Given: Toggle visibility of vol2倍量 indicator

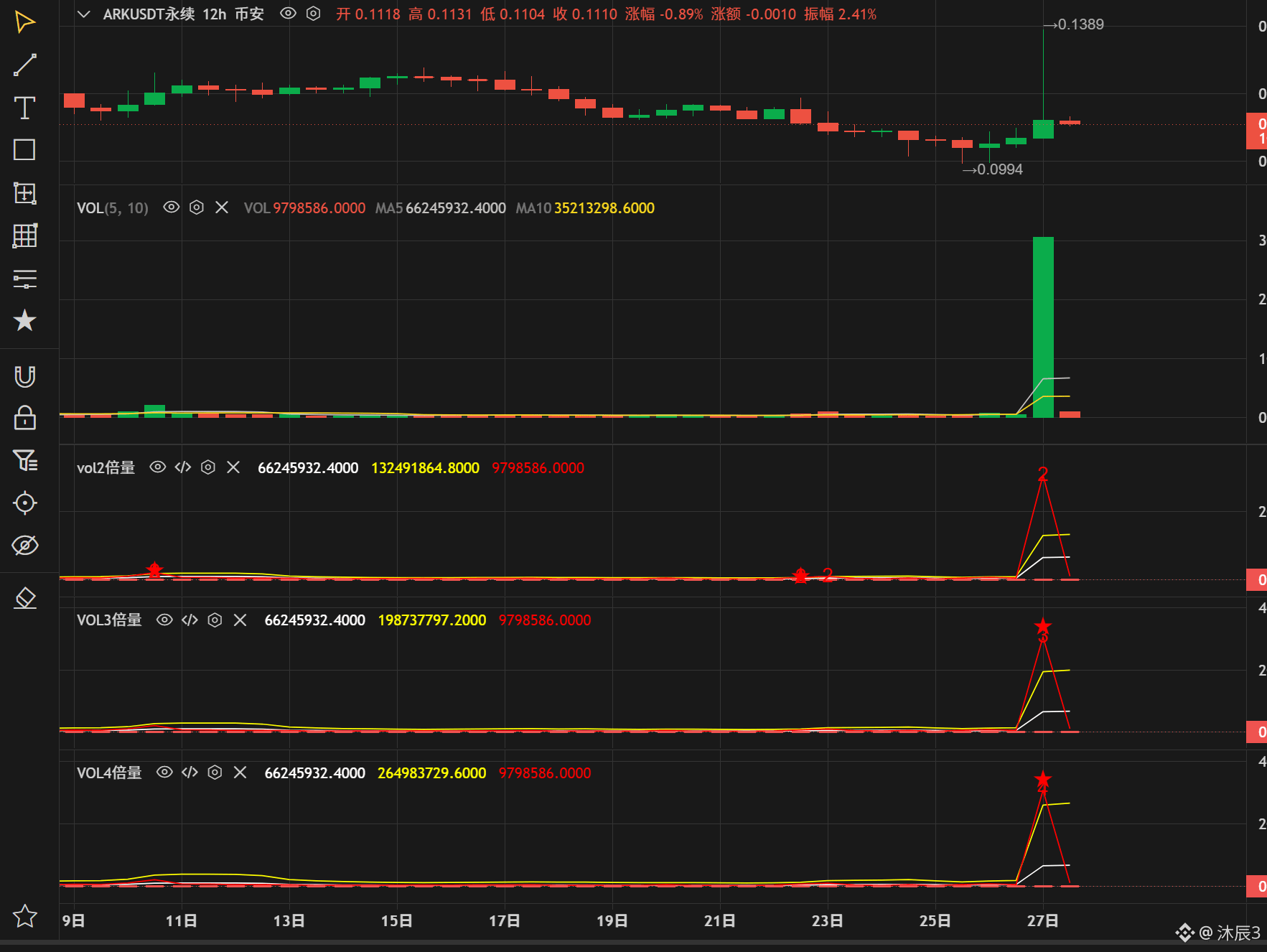Looking at the screenshot, I should (x=157, y=467).
